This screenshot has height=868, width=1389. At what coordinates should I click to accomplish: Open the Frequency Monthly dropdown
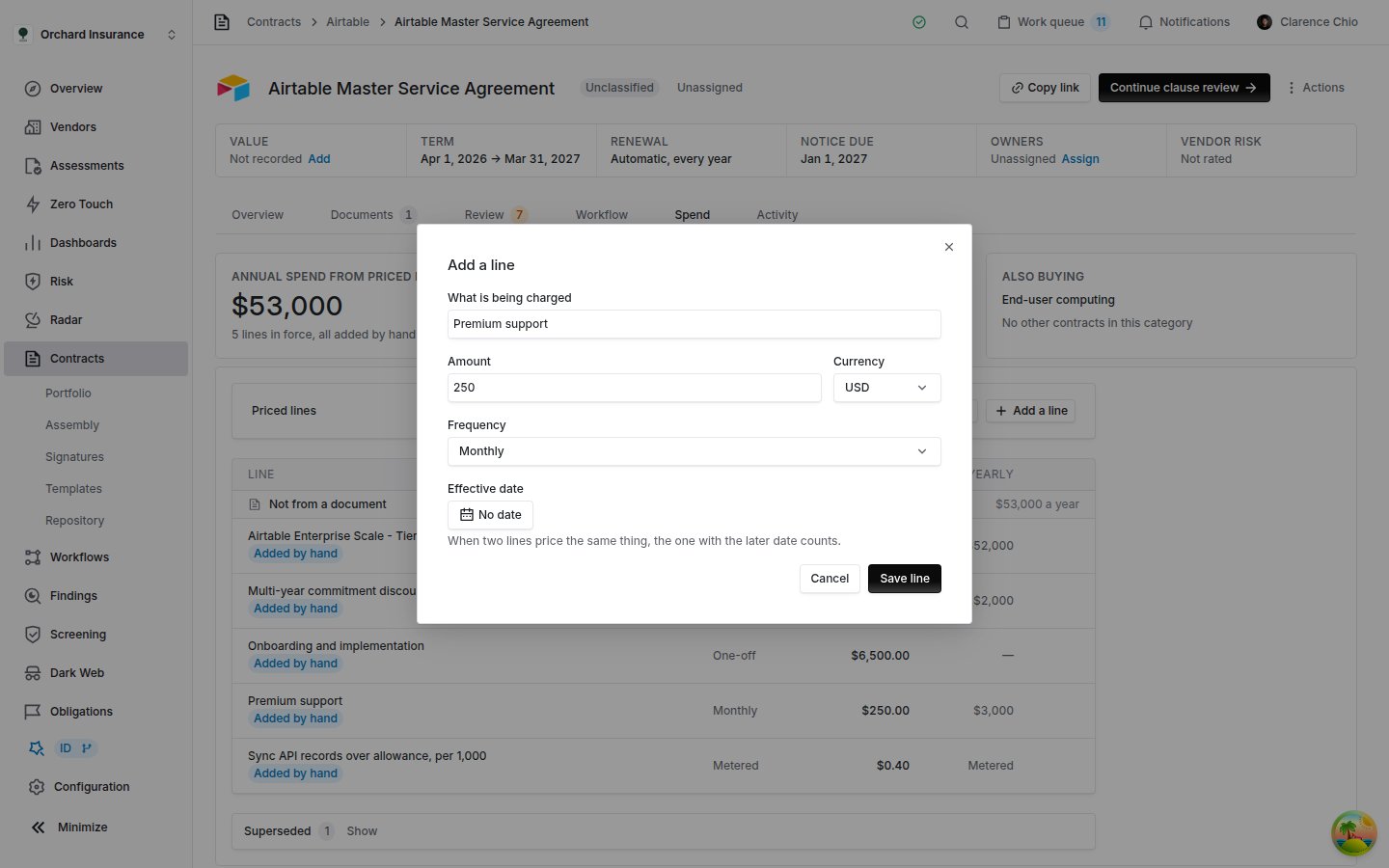(x=694, y=451)
